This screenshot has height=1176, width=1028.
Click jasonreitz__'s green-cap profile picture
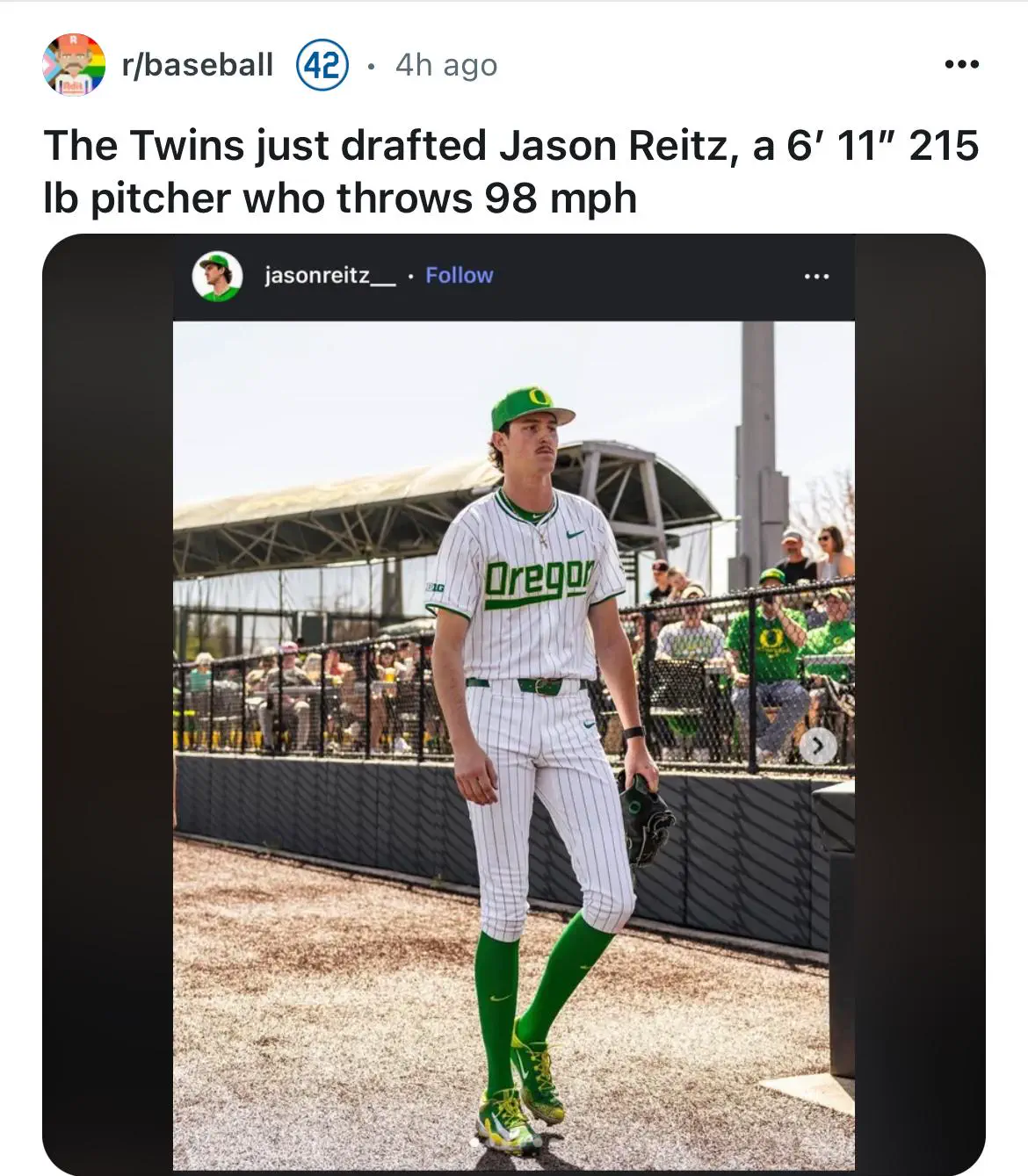pyautogui.click(x=215, y=275)
